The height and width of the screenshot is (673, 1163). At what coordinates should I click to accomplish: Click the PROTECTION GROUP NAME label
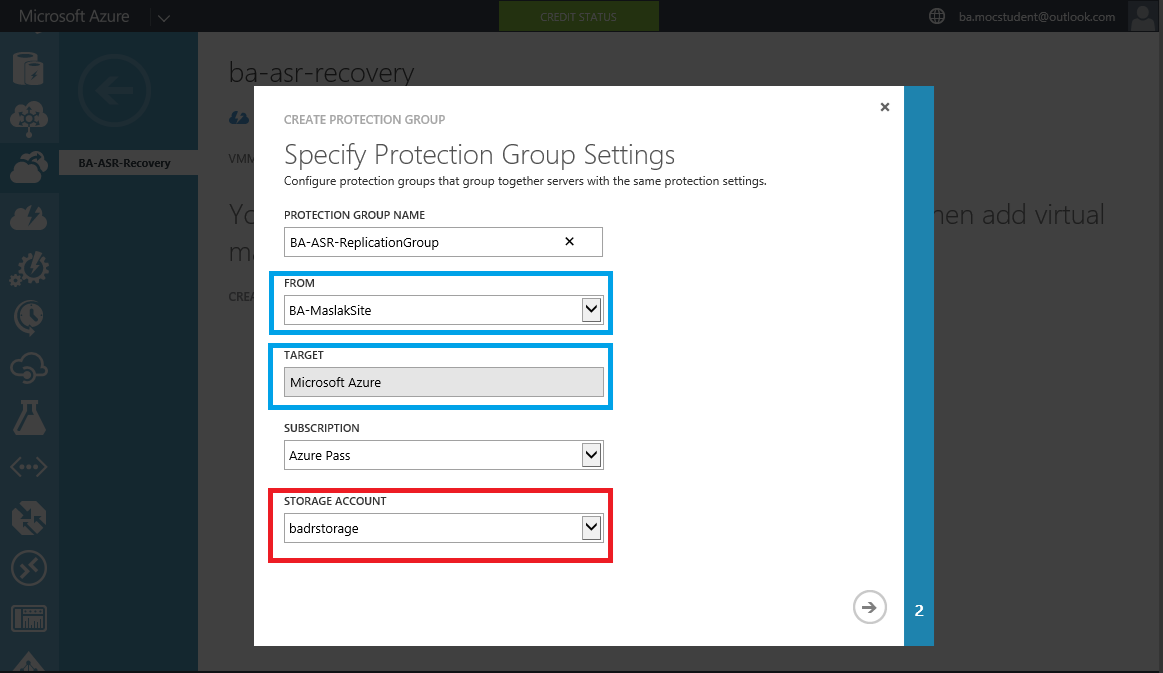tap(355, 215)
